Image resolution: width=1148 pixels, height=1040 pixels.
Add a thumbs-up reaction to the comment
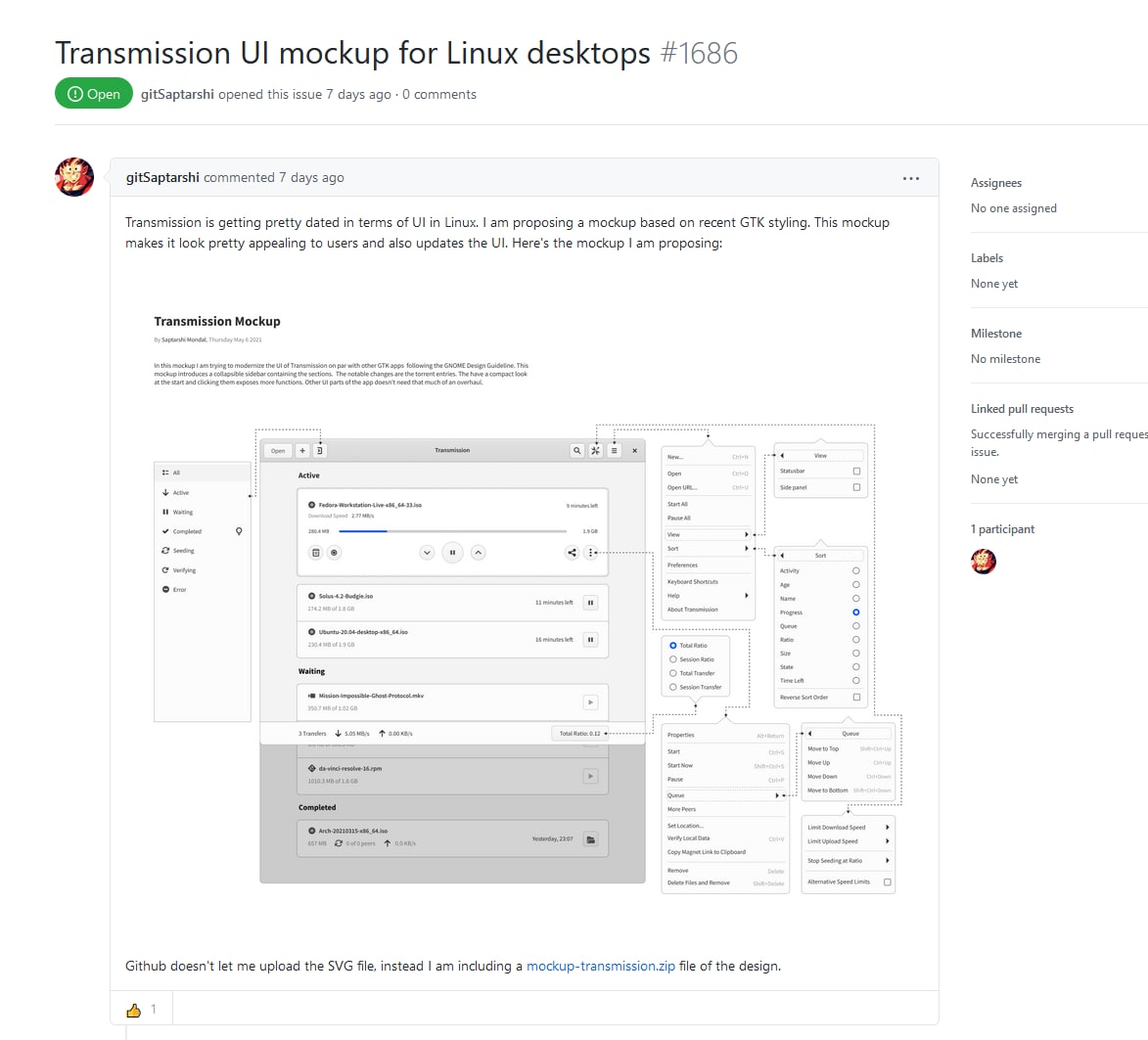[x=142, y=1010]
